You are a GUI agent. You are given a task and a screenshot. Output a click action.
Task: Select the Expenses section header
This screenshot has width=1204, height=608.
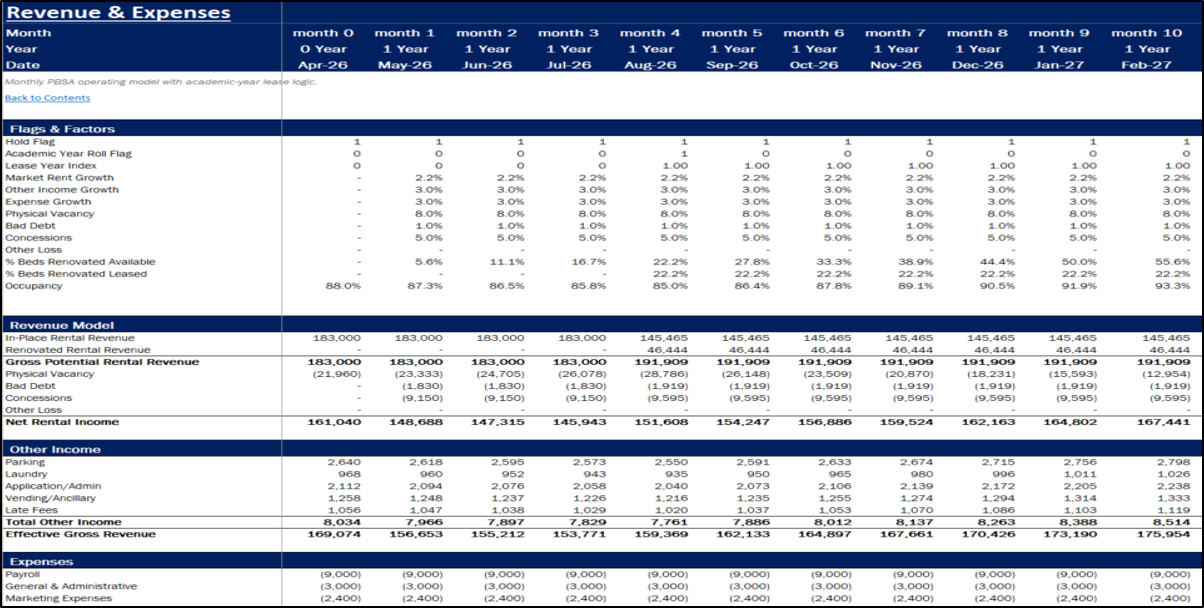[x=40, y=562]
